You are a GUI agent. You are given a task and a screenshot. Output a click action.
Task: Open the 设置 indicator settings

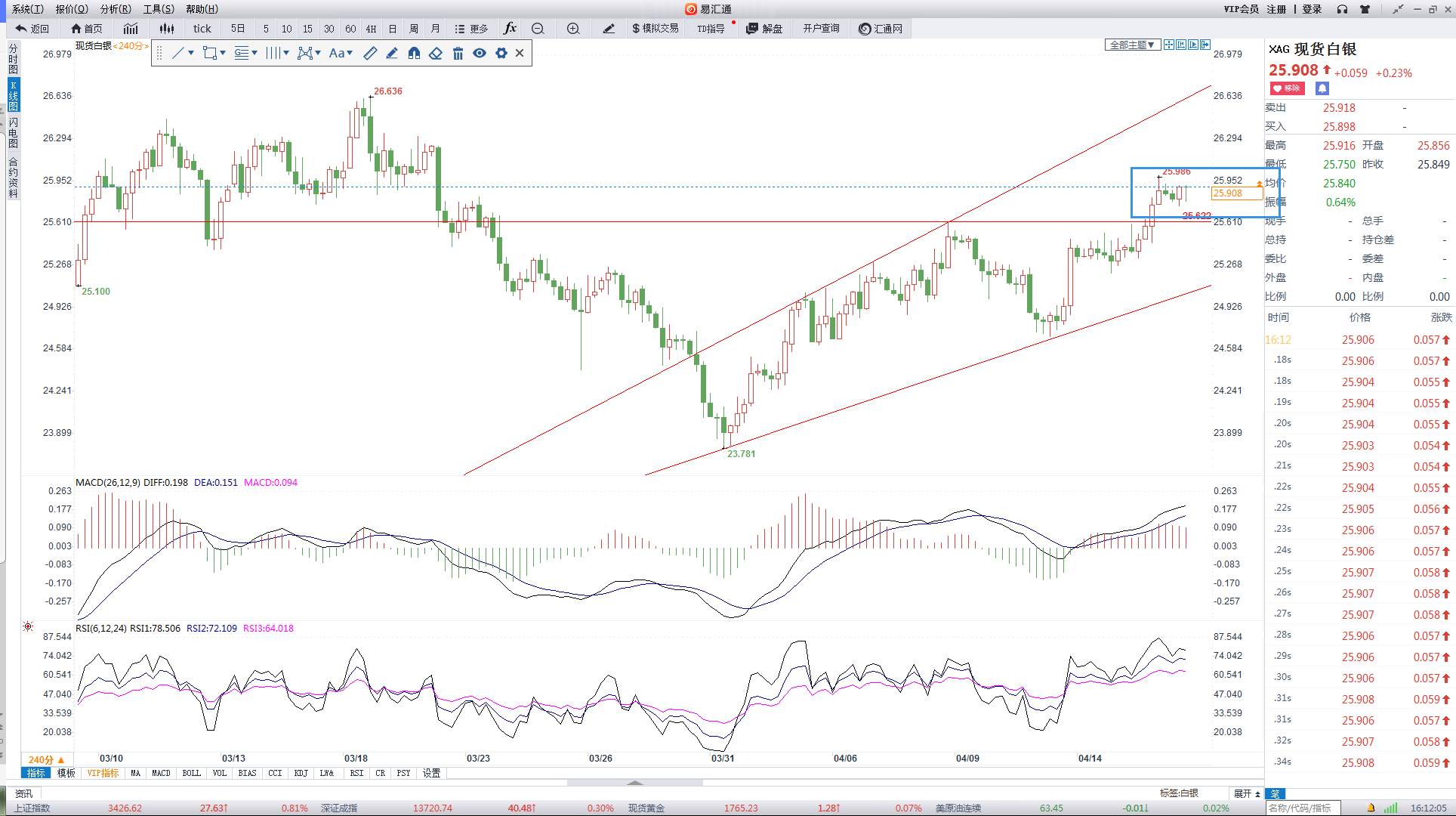431,773
